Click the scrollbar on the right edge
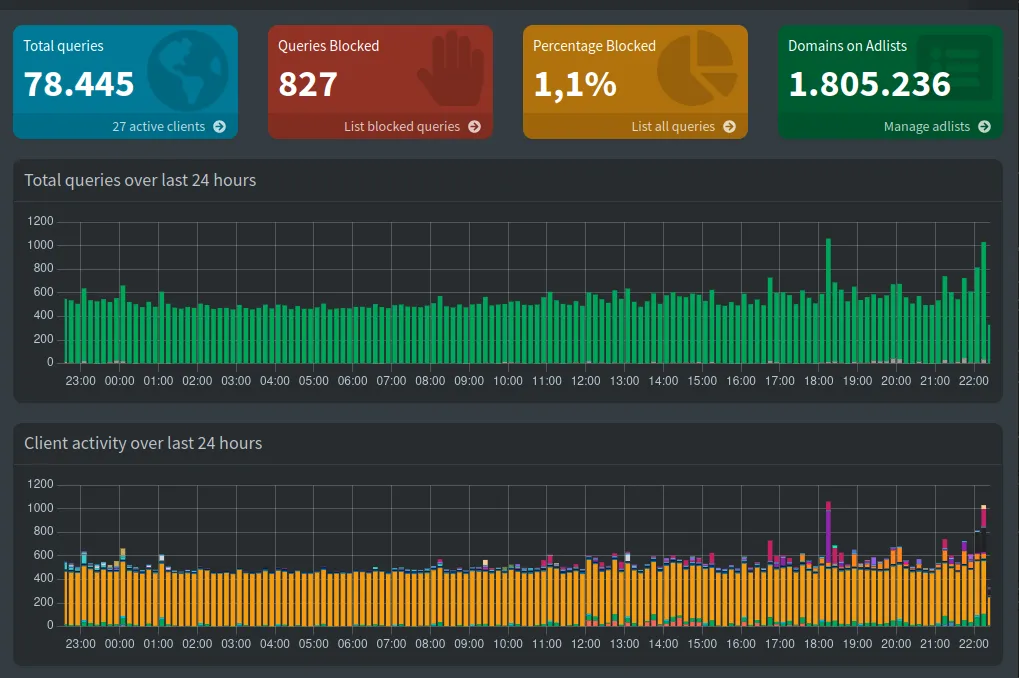Viewport: 1019px width, 678px height. pos(1015,170)
